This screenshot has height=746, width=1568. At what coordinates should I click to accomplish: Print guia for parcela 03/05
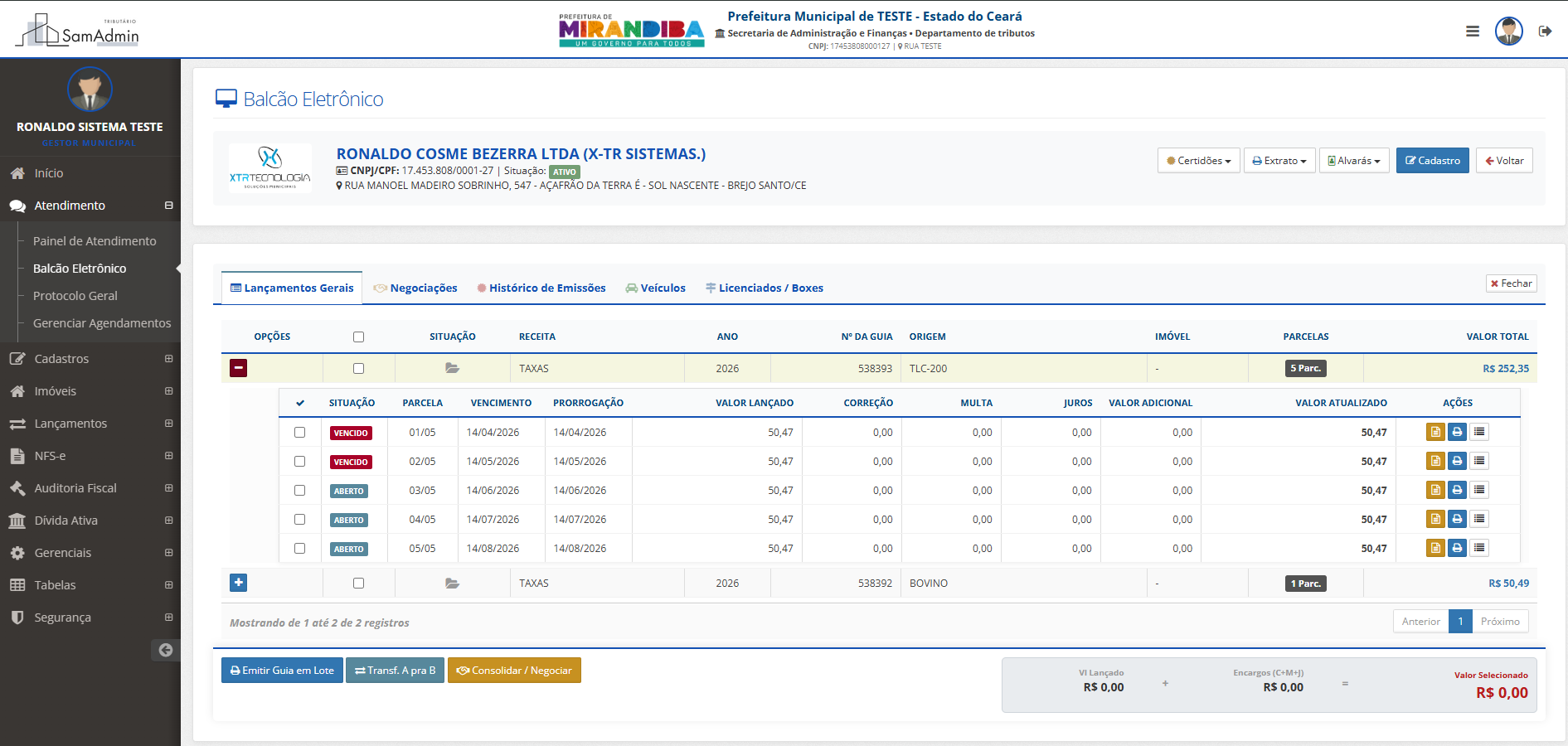[x=1457, y=490]
